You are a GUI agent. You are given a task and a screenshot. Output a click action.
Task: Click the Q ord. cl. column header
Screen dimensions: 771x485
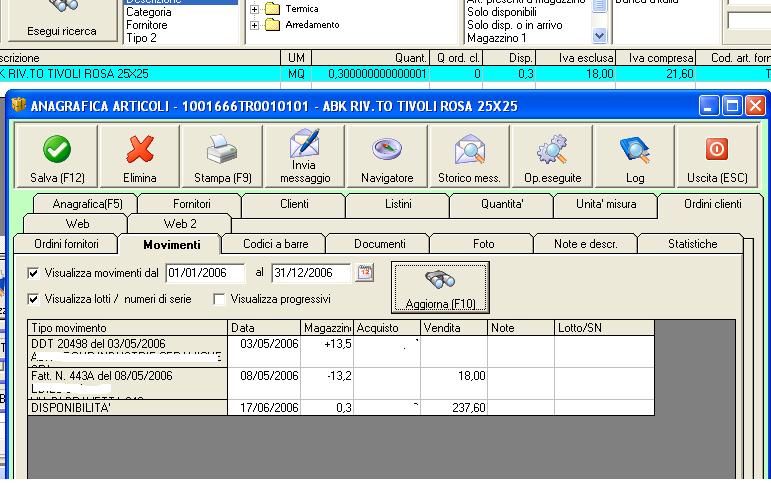(456, 58)
